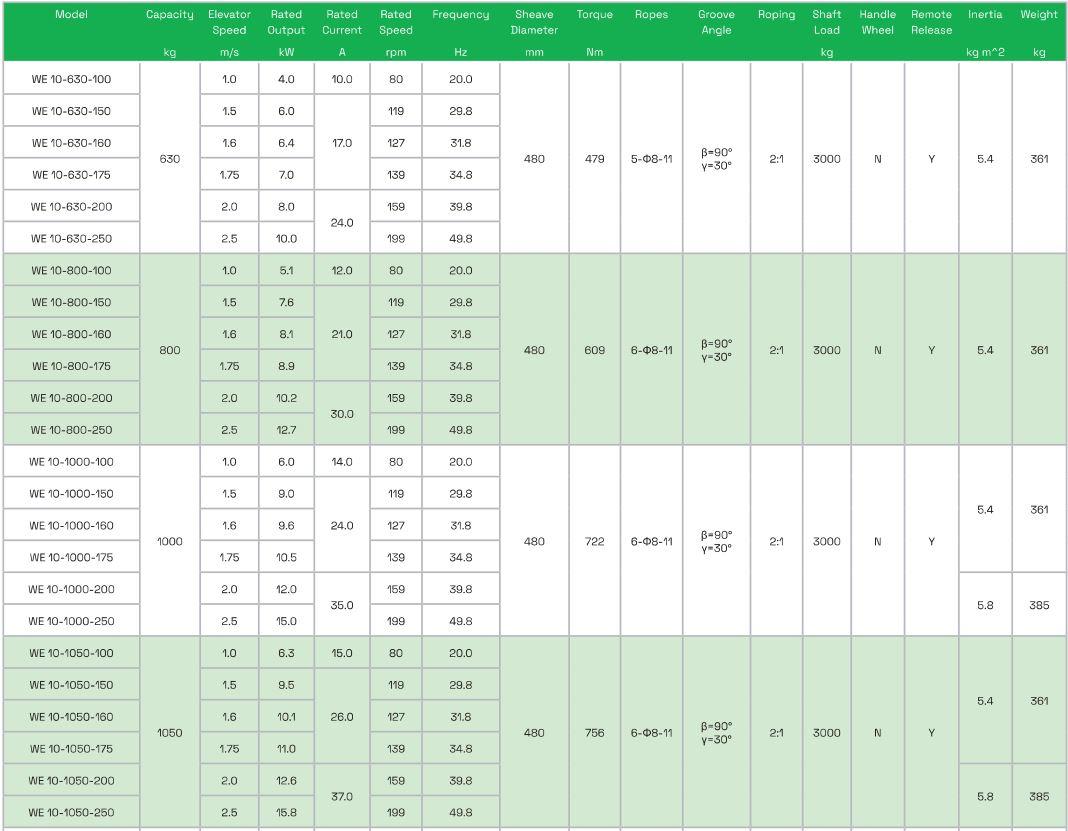Select rated current 37.0 cell

click(x=342, y=796)
